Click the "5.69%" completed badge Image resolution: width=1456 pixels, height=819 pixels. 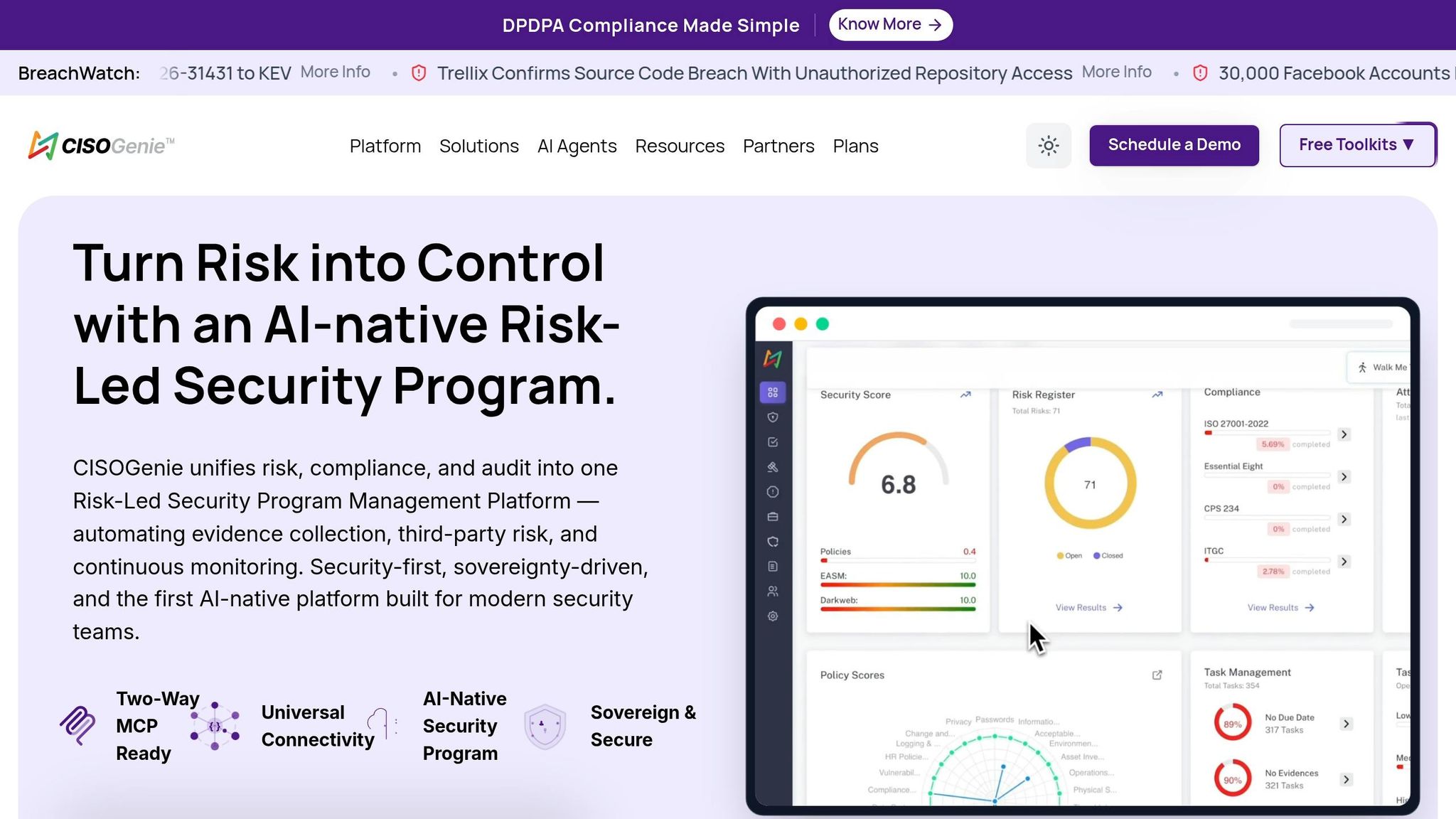(1273, 444)
